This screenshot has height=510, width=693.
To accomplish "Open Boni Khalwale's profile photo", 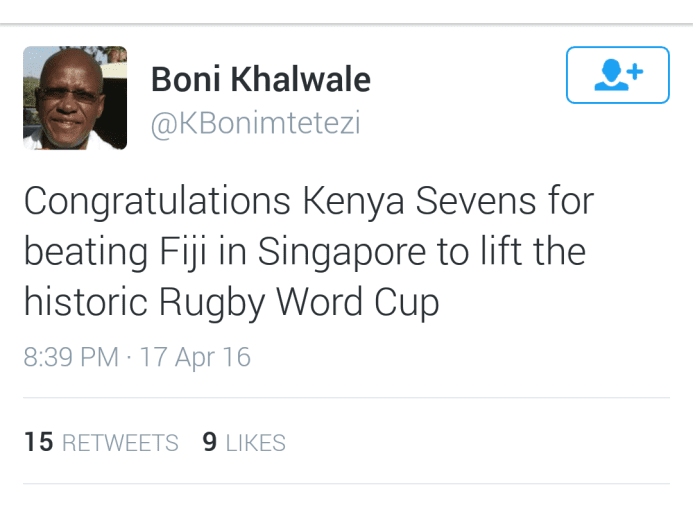I will click(75, 98).
